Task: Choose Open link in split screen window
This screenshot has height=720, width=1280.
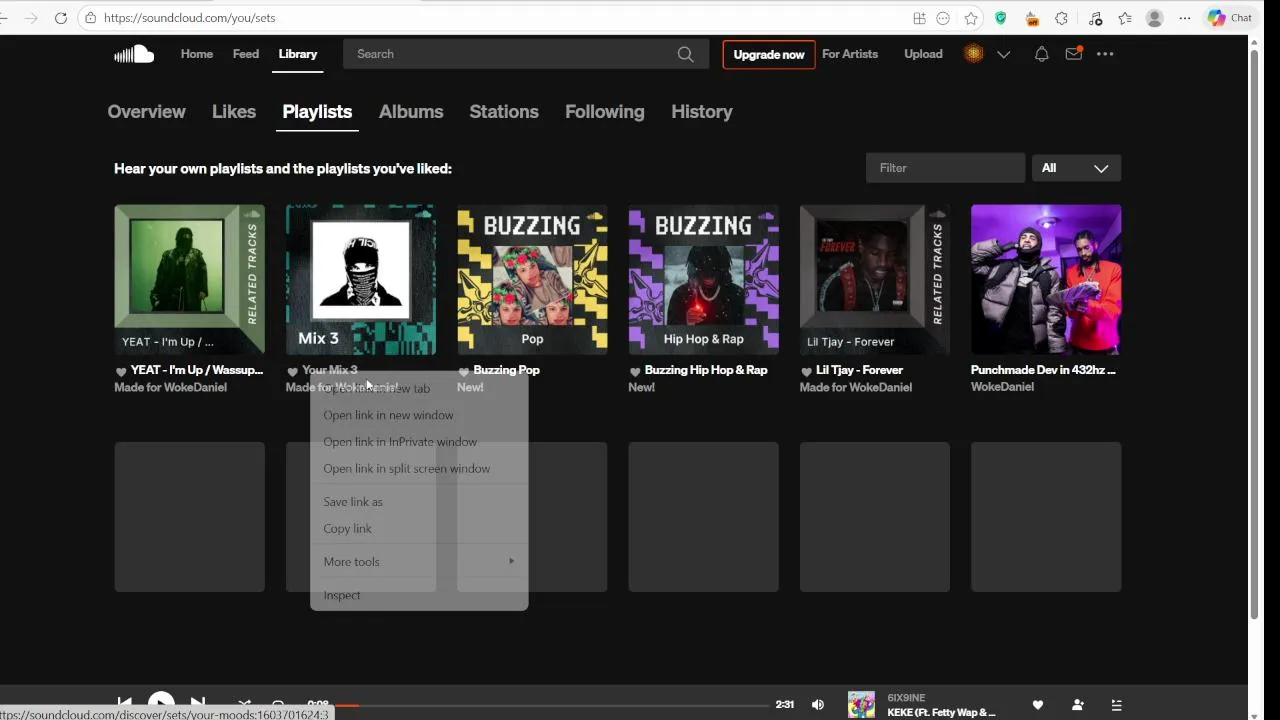Action: [419, 469]
